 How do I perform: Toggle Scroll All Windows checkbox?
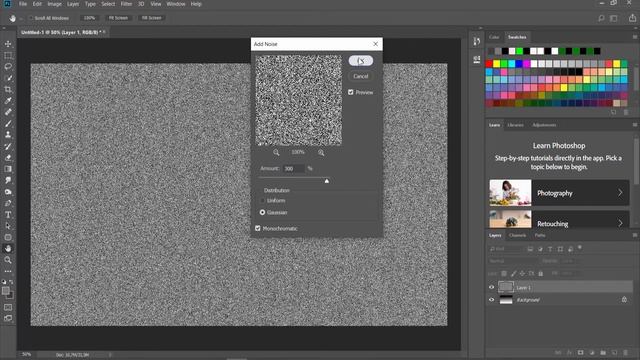[31, 18]
